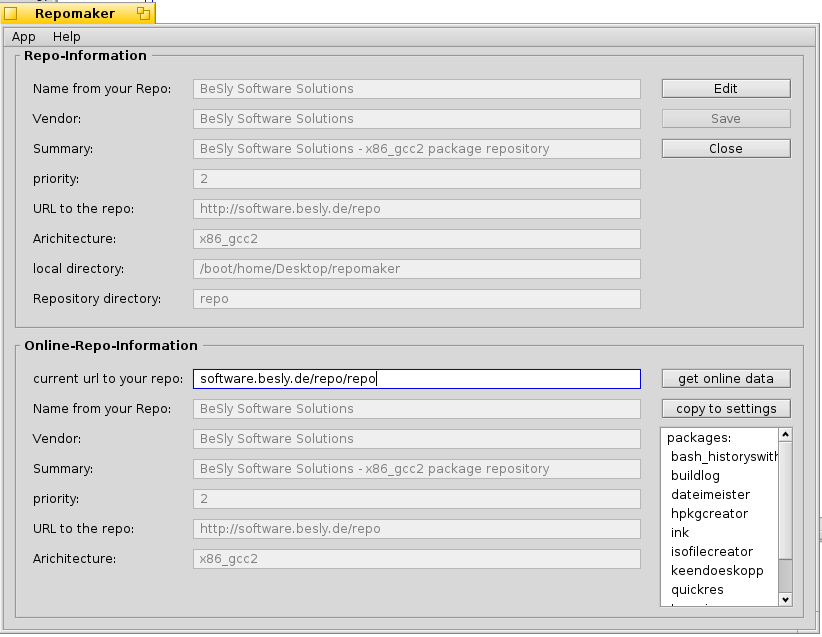Click the Repomaker window title tab
This screenshot has width=822, height=637.
coord(75,14)
